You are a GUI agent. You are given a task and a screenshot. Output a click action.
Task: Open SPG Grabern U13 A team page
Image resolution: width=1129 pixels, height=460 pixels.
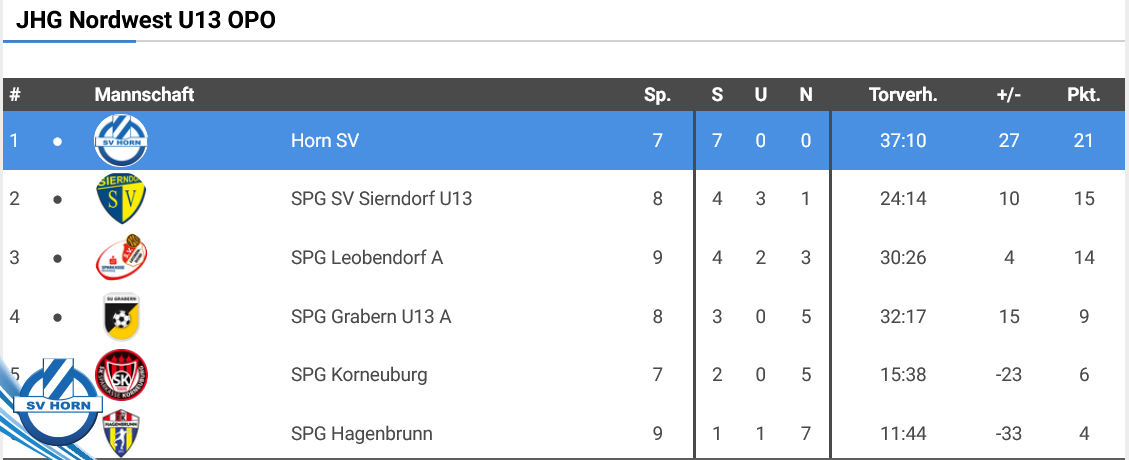(x=371, y=317)
